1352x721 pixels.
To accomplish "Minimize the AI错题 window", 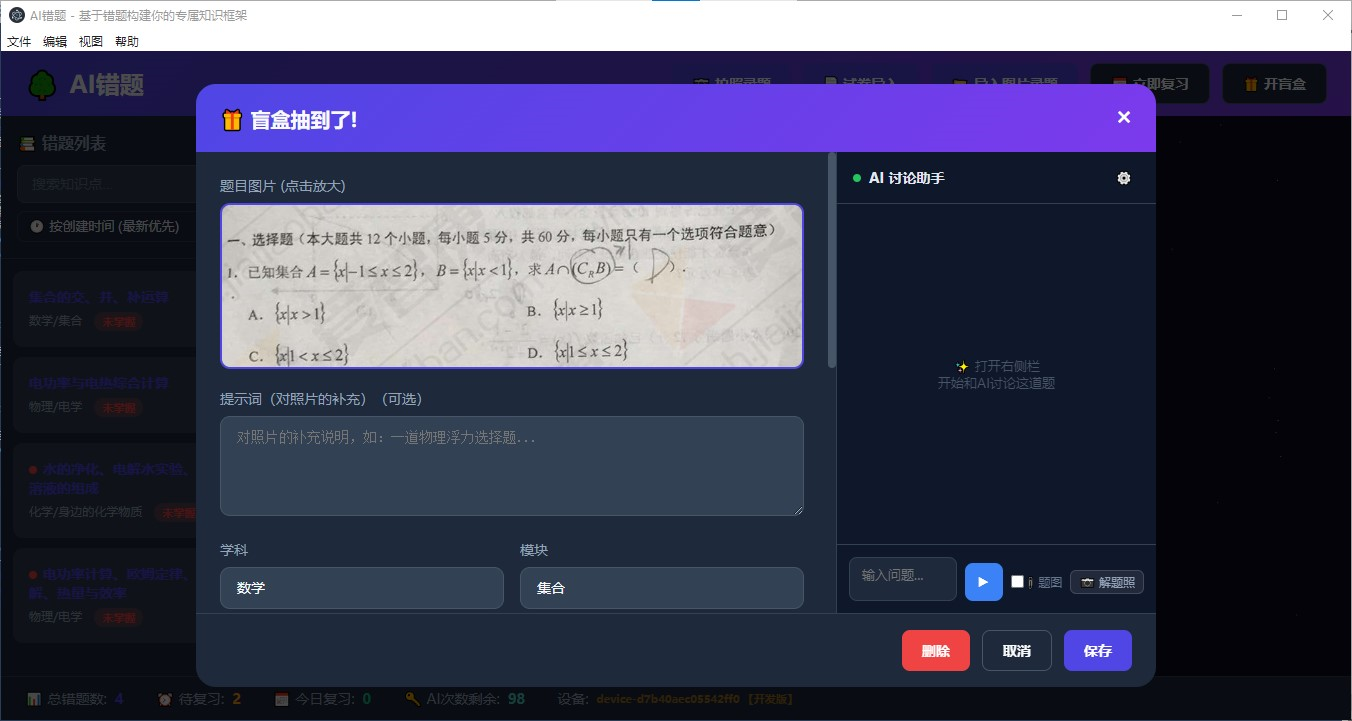I will 1237,15.
